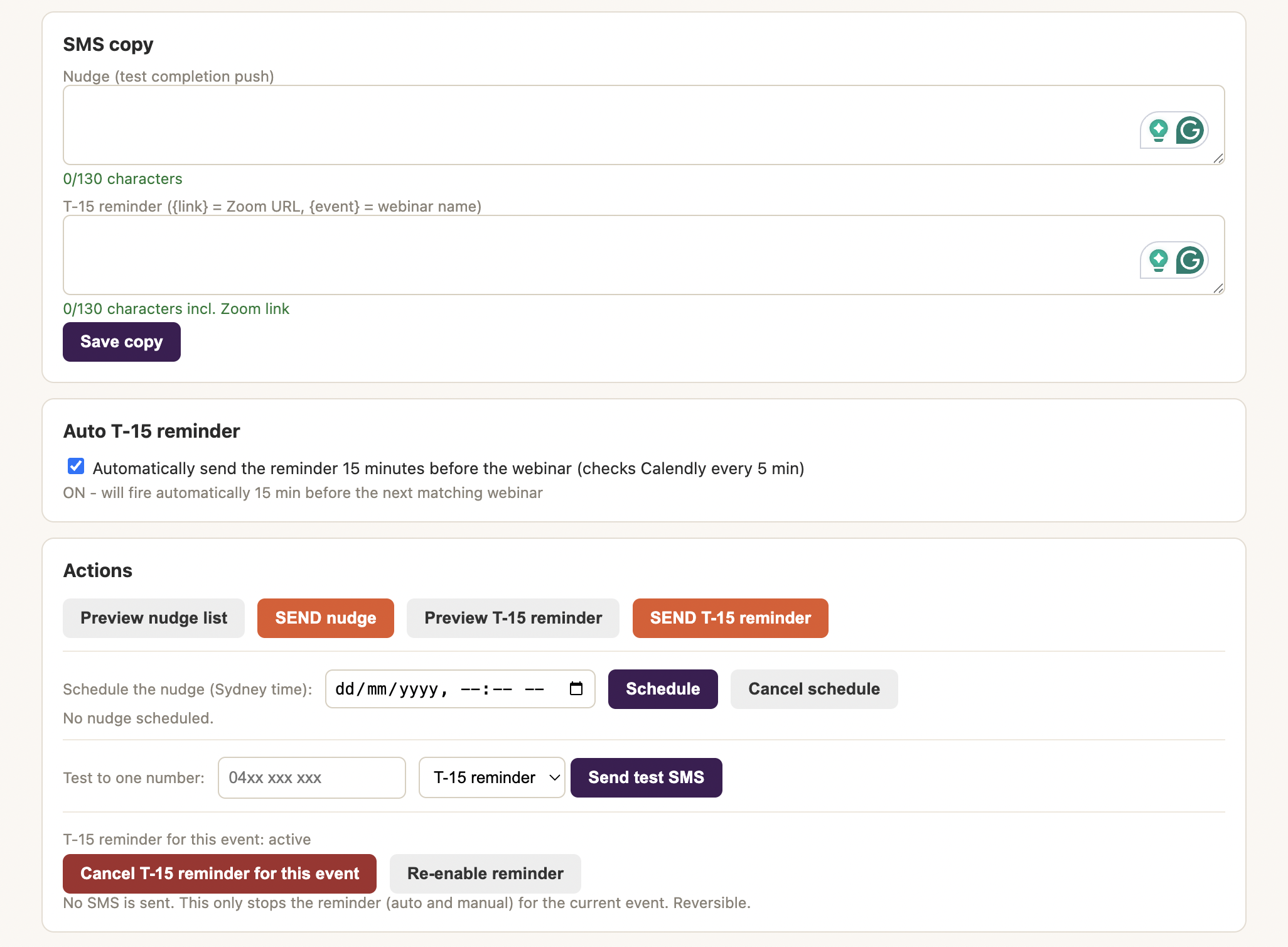The image size is (1288, 947).
Task: Click 'Schedule the nudge (Sydney time):' label
Action: 188,690
